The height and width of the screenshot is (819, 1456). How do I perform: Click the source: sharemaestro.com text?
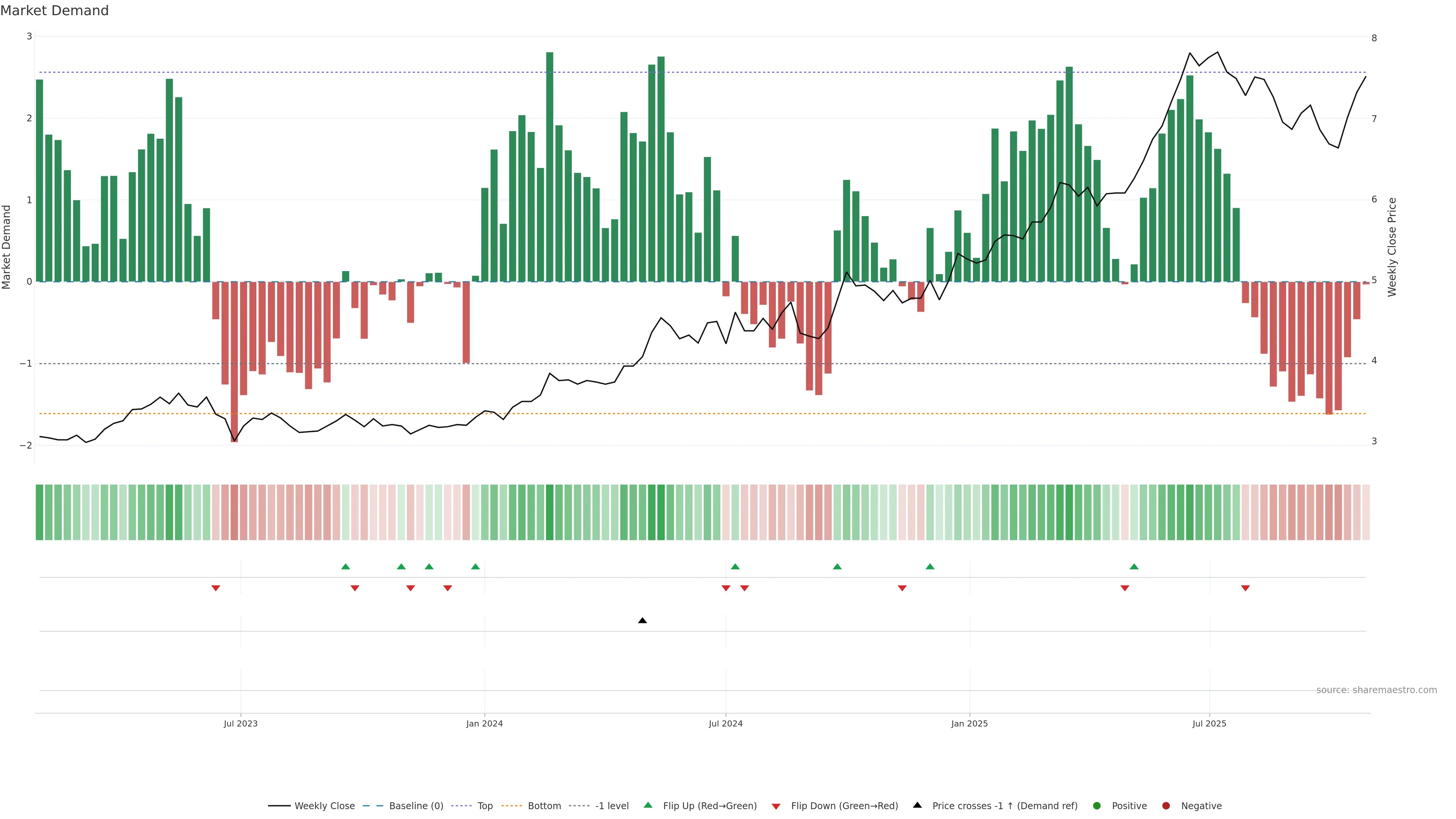coord(1376,690)
